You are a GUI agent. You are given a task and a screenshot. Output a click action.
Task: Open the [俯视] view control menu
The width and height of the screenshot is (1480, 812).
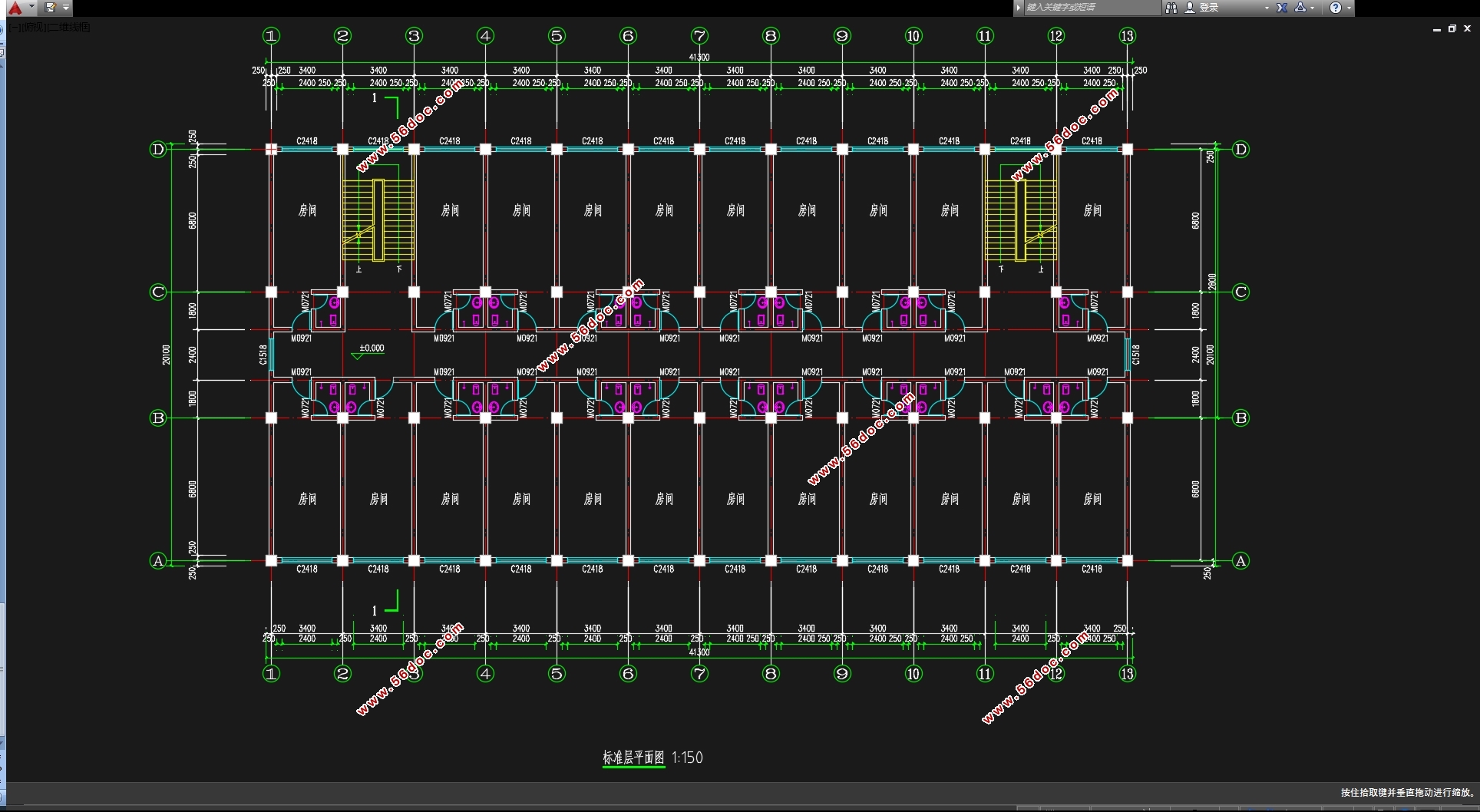[35, 28]
